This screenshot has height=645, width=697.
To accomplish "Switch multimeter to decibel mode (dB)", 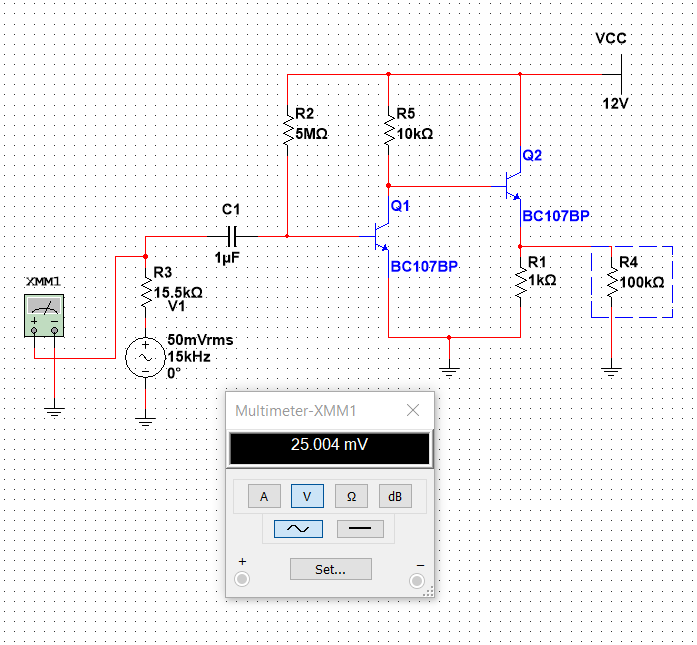I will click(395, 496).
